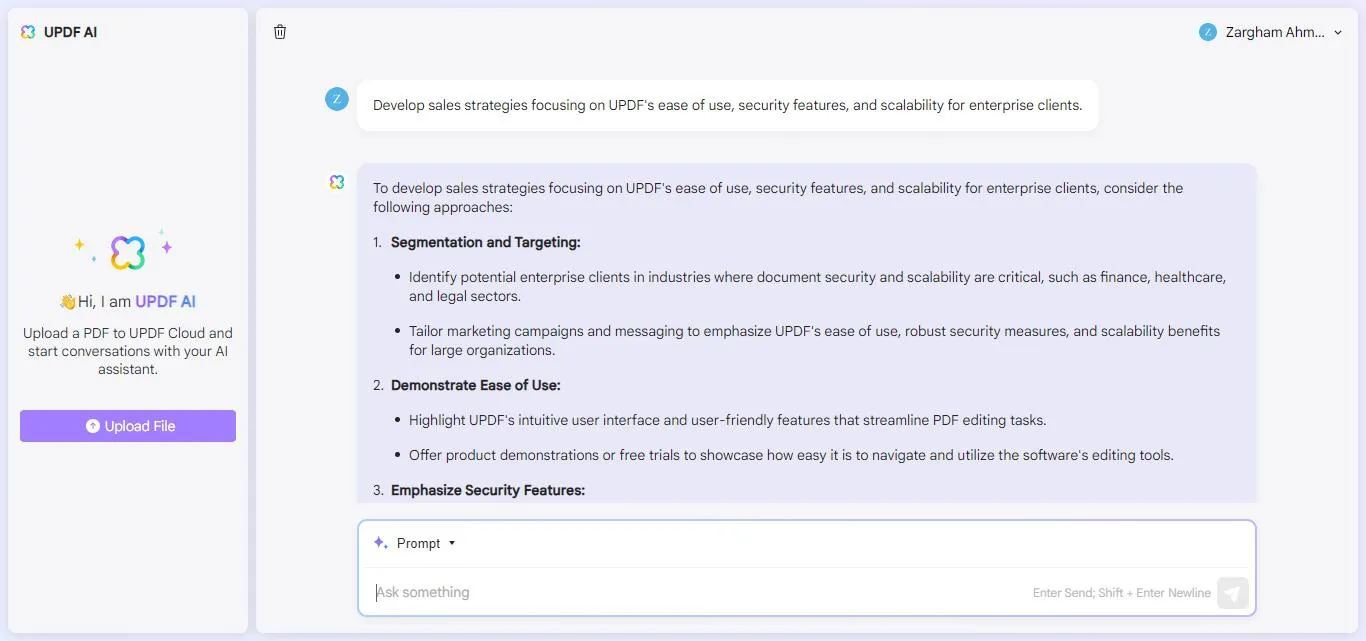The image size is (1366, 641).
Task: Click the blue Z avatar beside user message
Action: (337, 99)
